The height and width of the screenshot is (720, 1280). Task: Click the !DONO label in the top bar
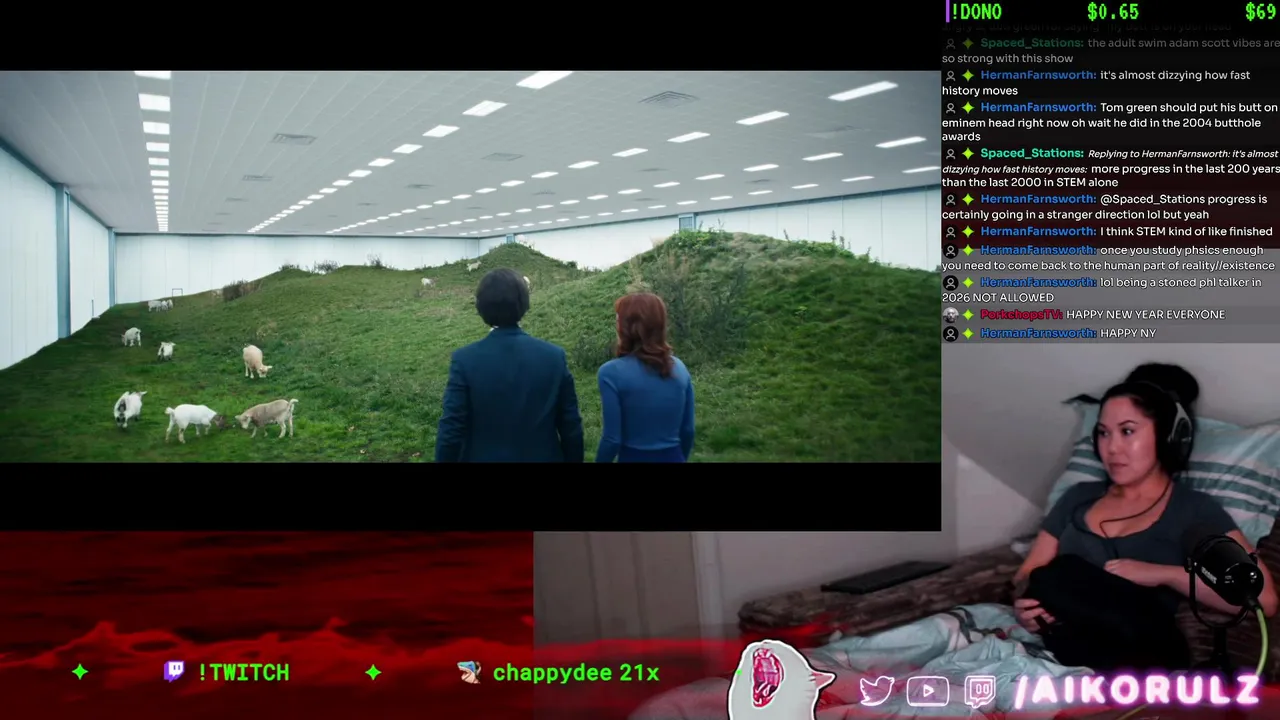pos(976,12)
